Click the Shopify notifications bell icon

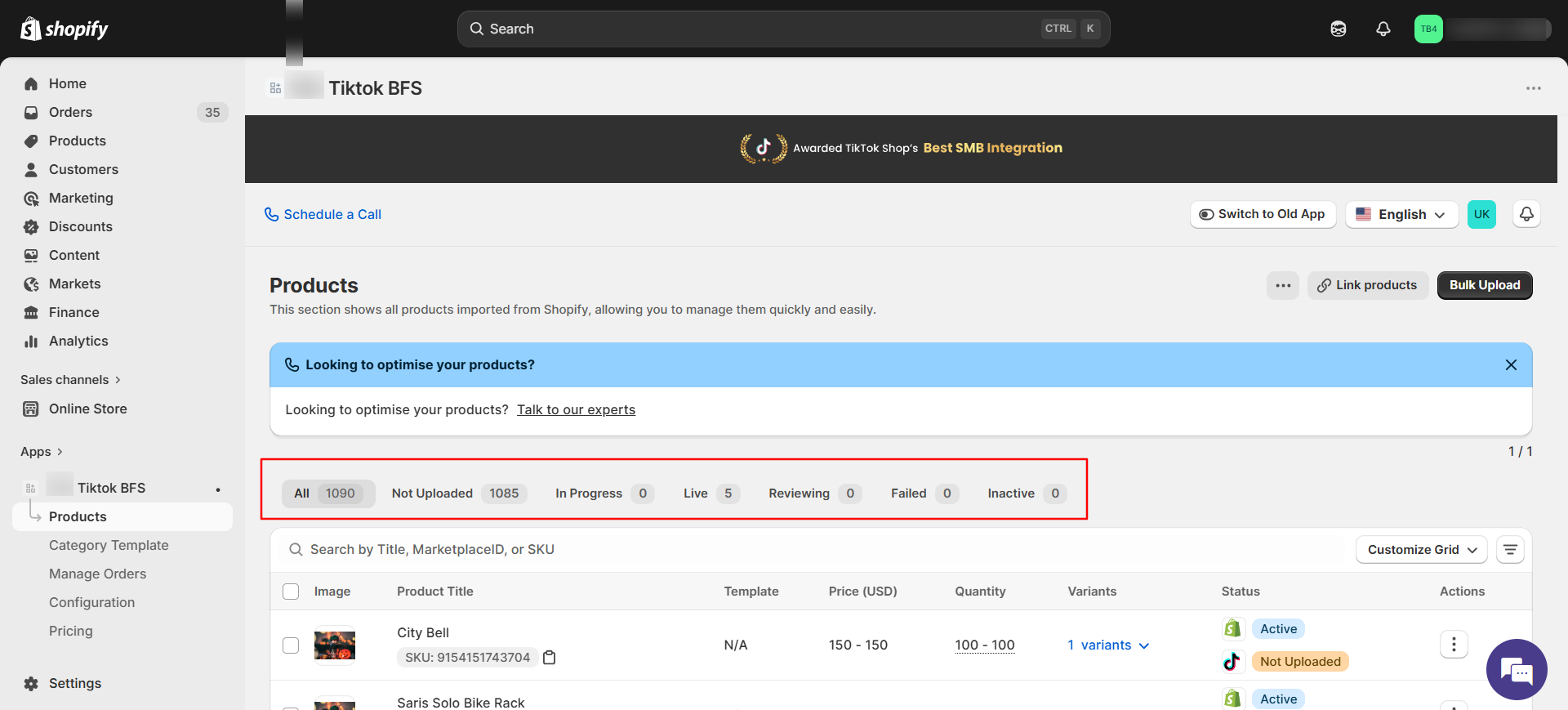click(x=1383, y=29)
